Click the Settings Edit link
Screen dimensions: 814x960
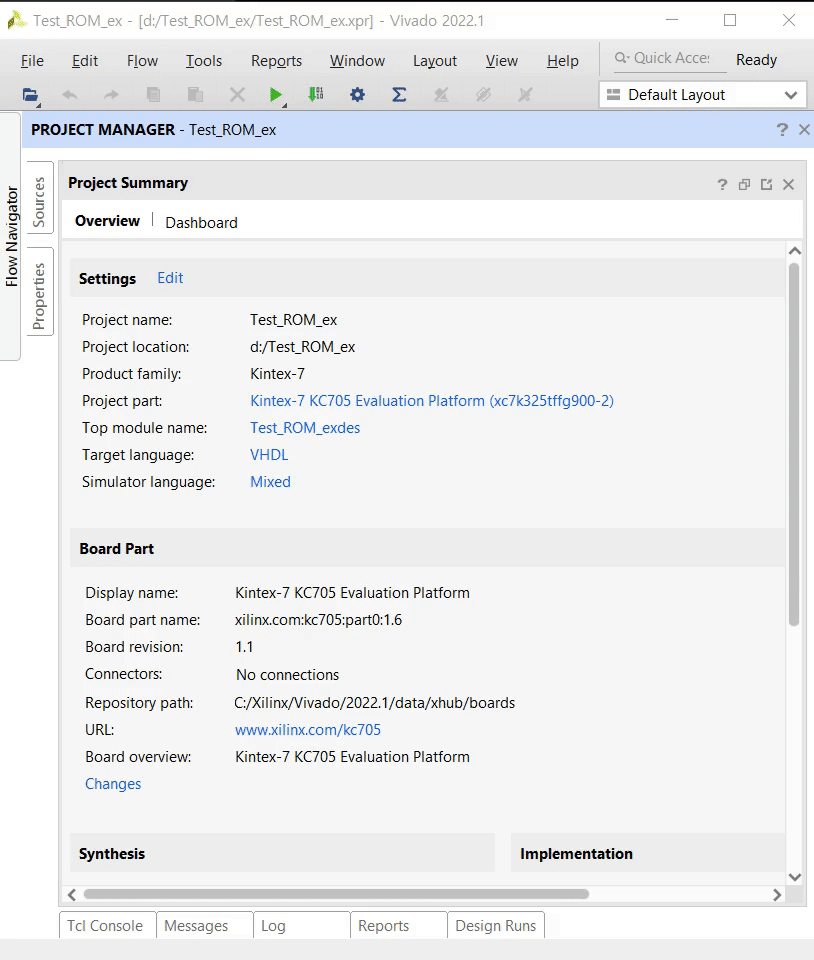[x=170, y=278]
